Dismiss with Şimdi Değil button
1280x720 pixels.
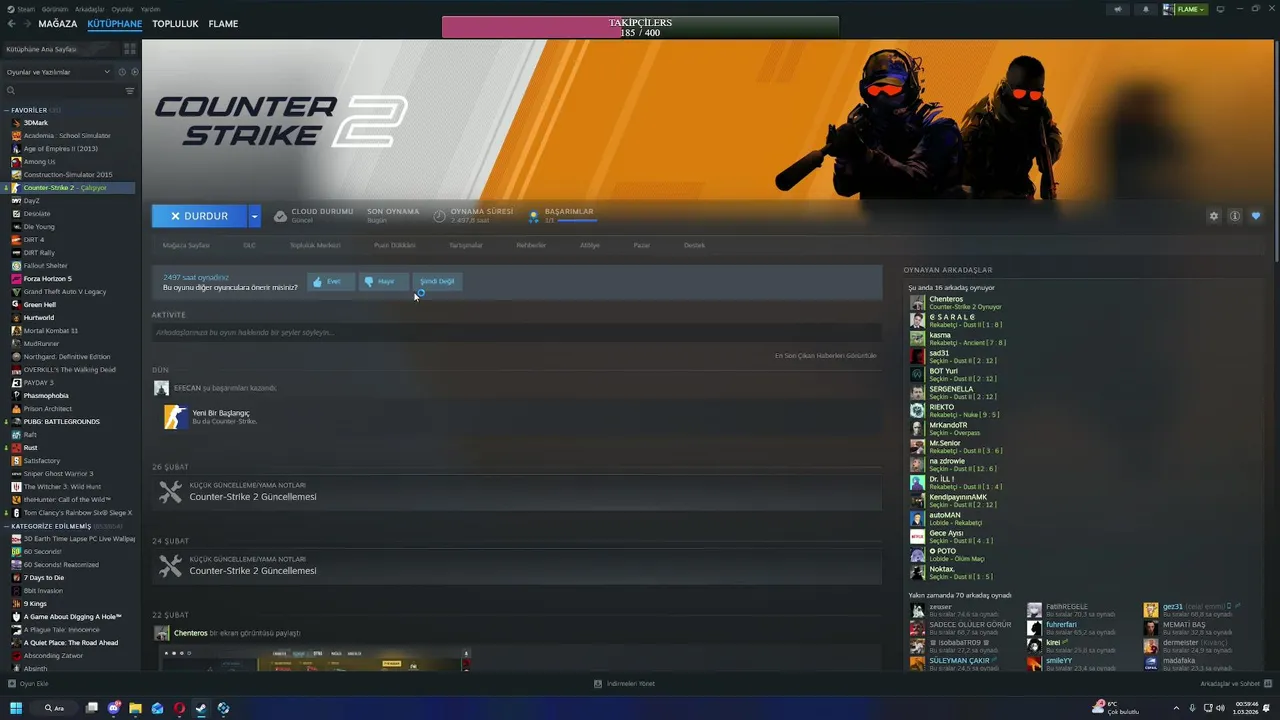pos(437,282)
